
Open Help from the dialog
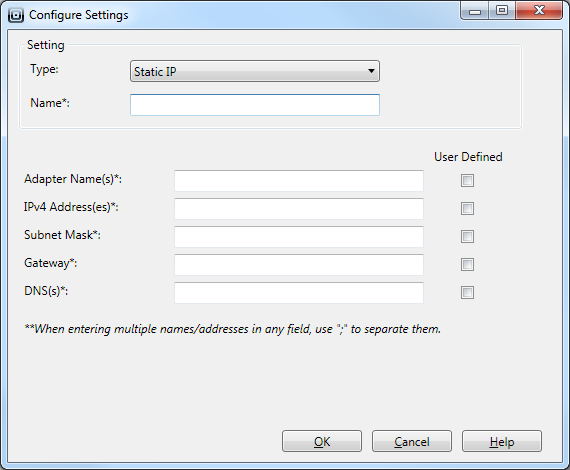pos(502,441)
